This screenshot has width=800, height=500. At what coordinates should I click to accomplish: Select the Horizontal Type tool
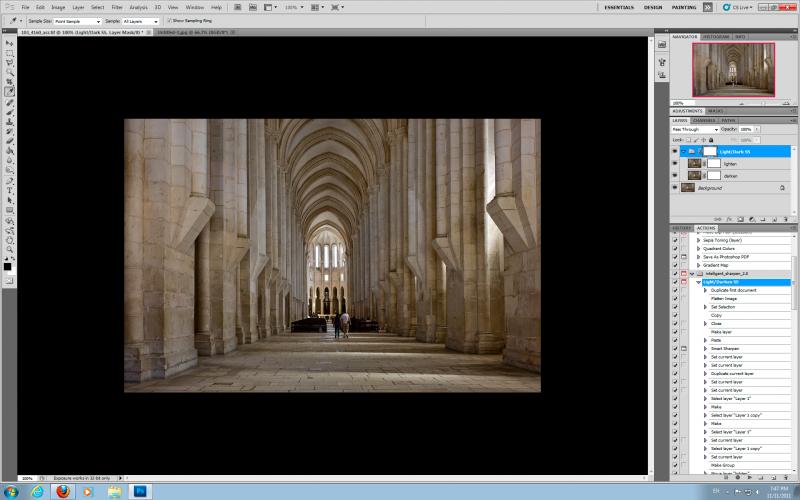coord(9,191)
